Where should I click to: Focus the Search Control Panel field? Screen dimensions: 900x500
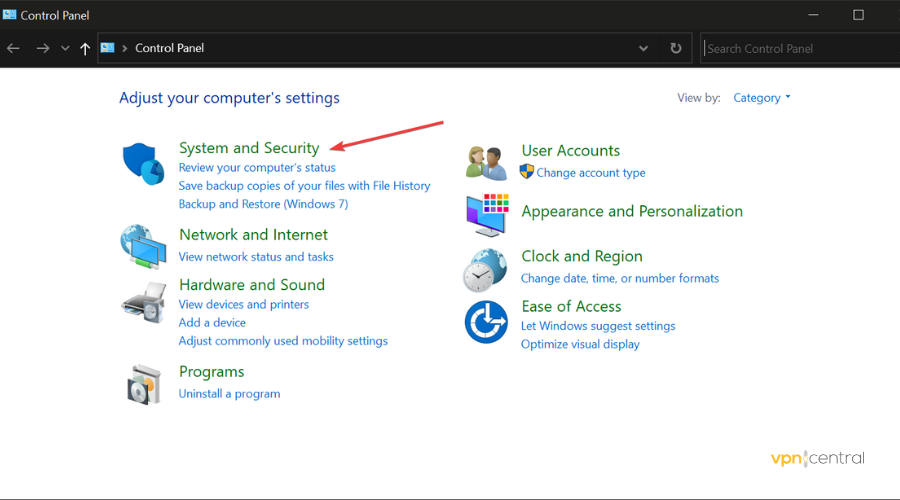(800, 48)
